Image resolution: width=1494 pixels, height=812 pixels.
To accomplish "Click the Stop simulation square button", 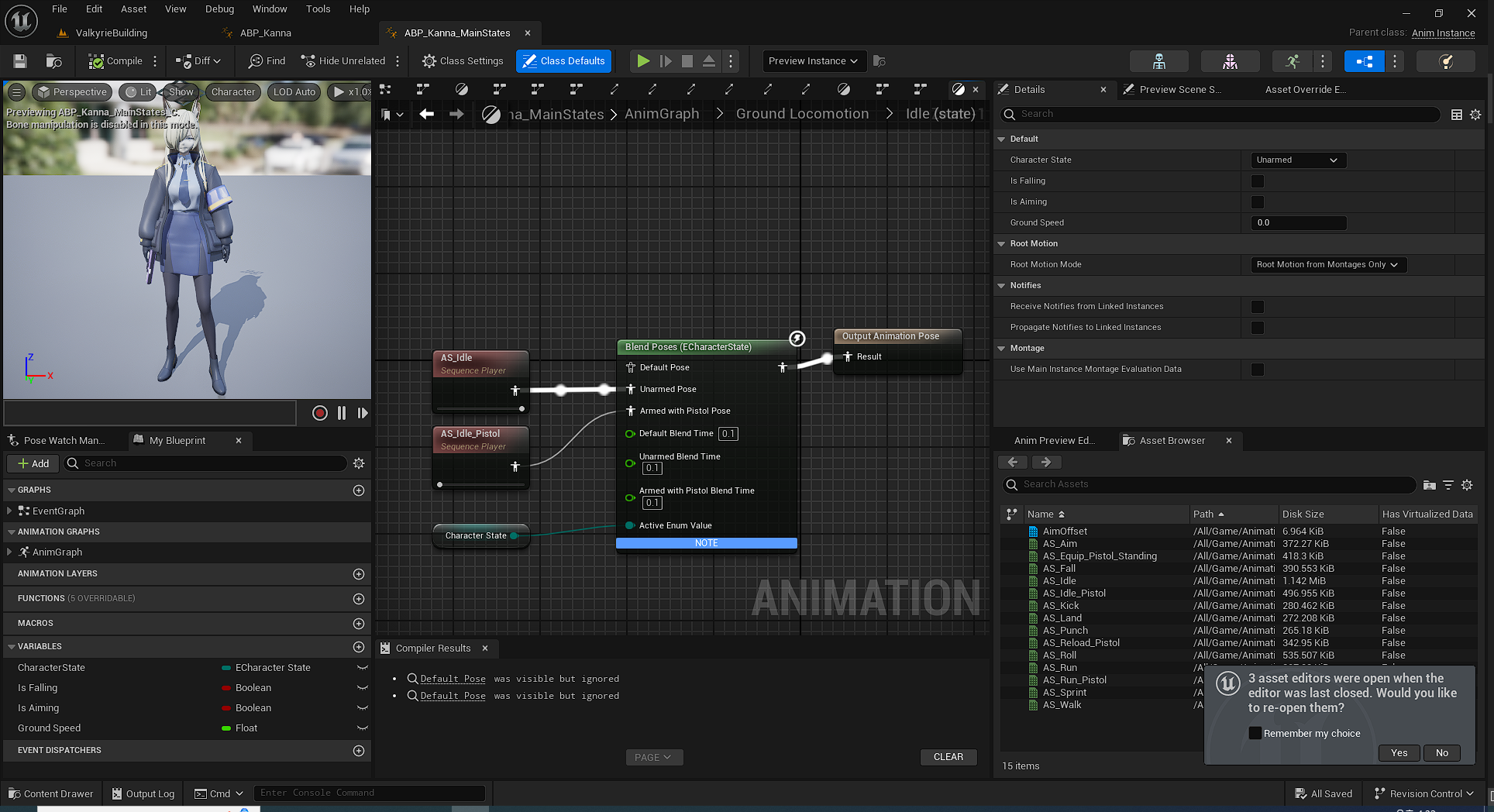I will pos(687,61).
